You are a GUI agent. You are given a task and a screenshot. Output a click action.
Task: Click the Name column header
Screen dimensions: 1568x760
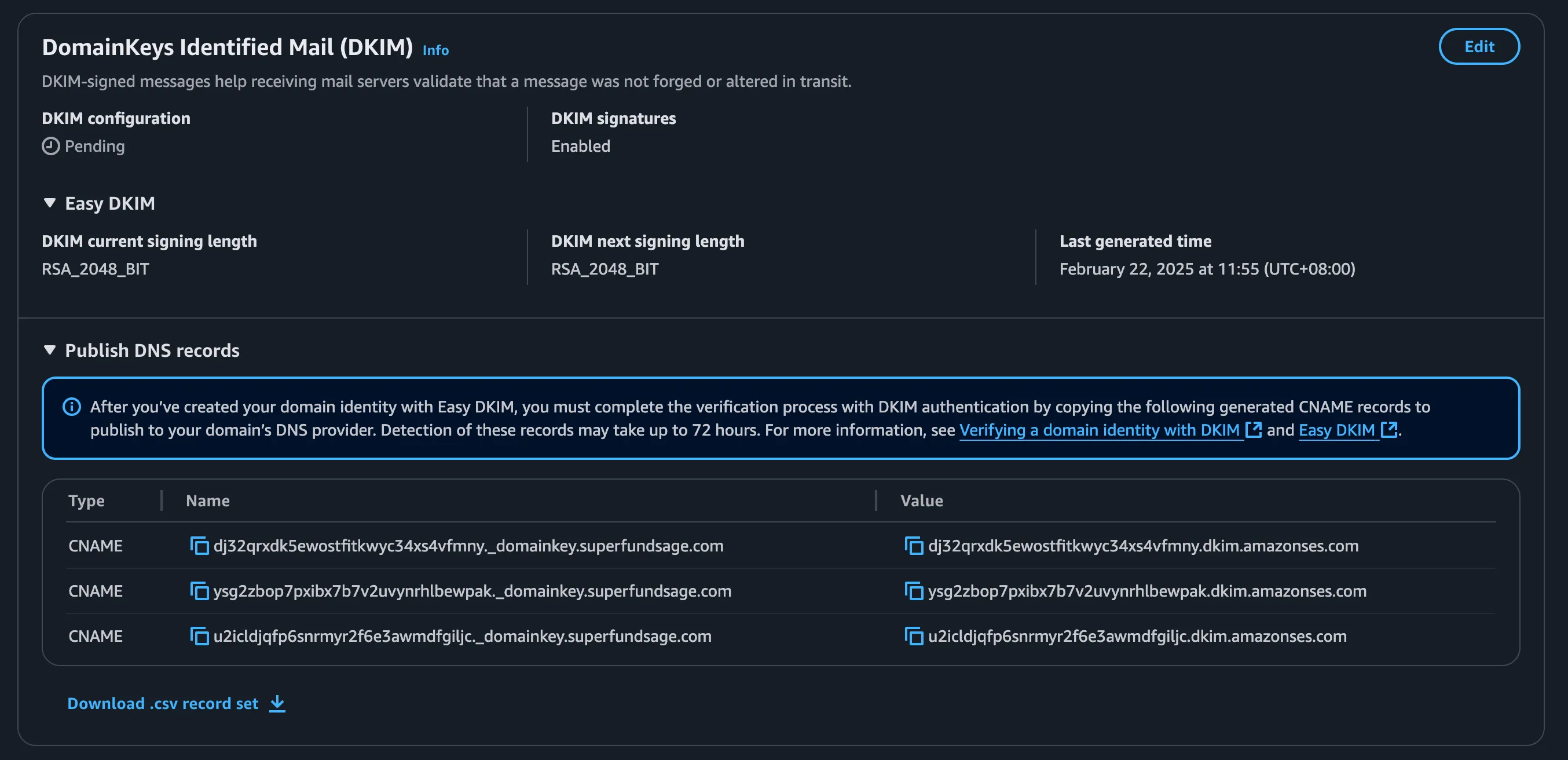coord(207,500)
